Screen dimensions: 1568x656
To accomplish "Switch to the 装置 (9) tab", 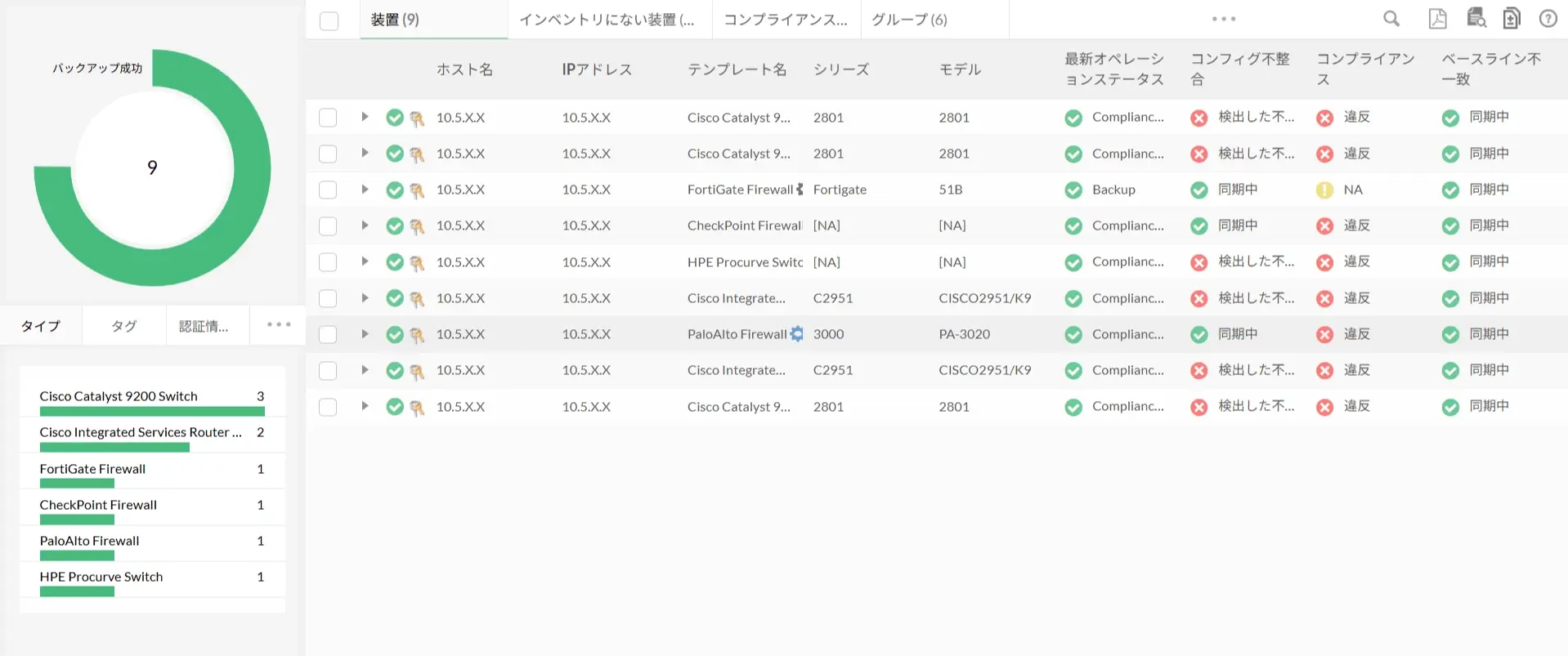I will (433, 20).
